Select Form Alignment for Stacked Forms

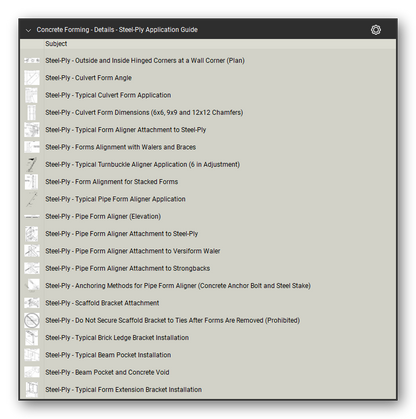click(x=111, y=182)
